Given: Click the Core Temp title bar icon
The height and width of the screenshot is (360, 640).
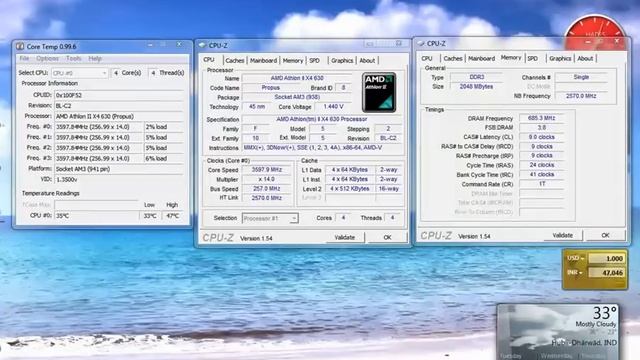Looking at the screenshot, I should (20, 47).
